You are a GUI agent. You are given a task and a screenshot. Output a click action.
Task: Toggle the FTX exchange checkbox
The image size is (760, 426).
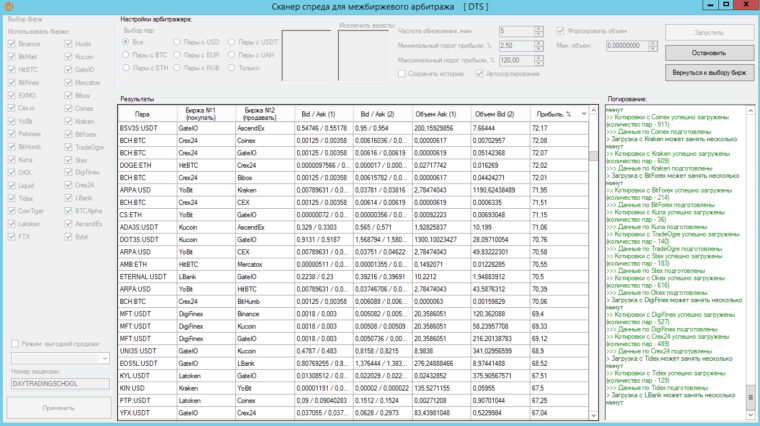[12, 237]
